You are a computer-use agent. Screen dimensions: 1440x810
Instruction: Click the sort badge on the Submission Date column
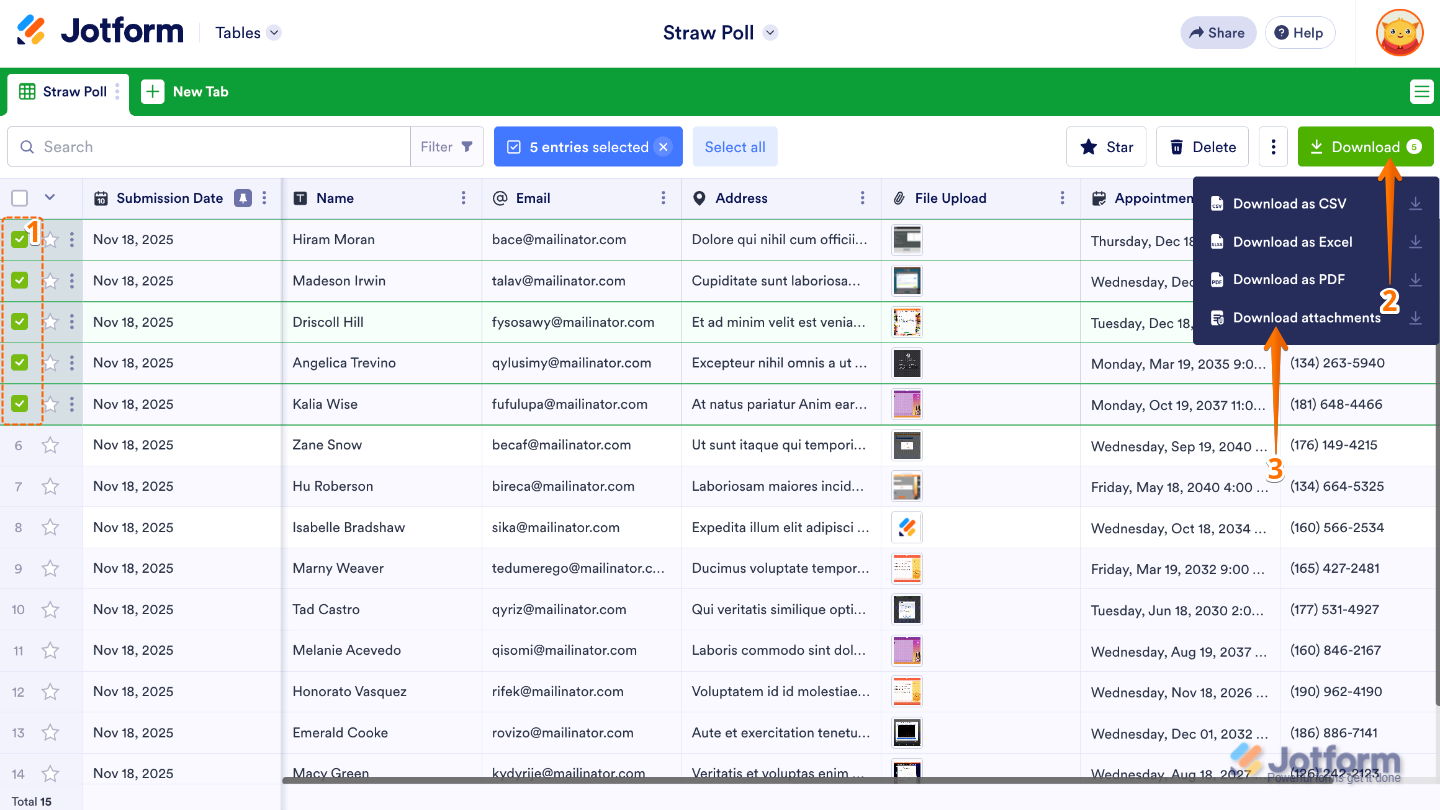coord(242,197)
